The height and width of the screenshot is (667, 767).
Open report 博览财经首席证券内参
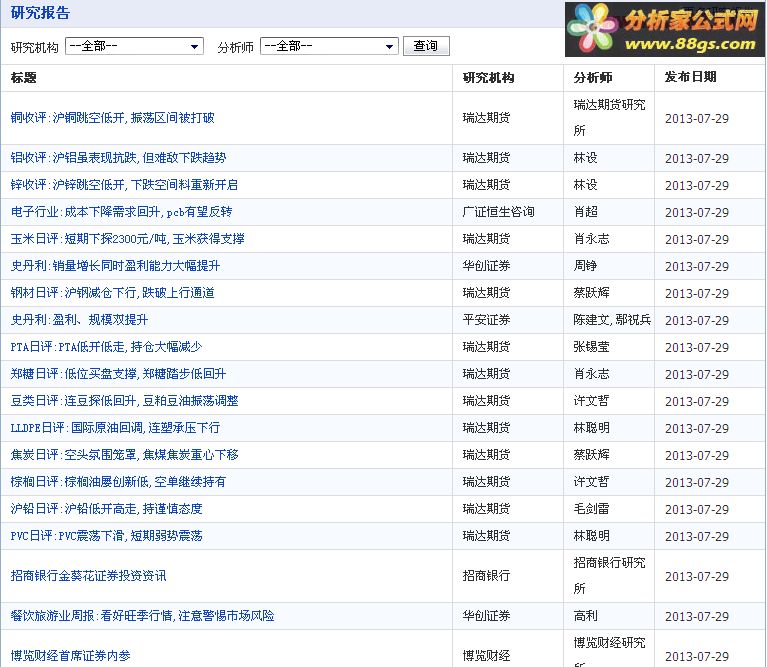[x=70, y=656]
